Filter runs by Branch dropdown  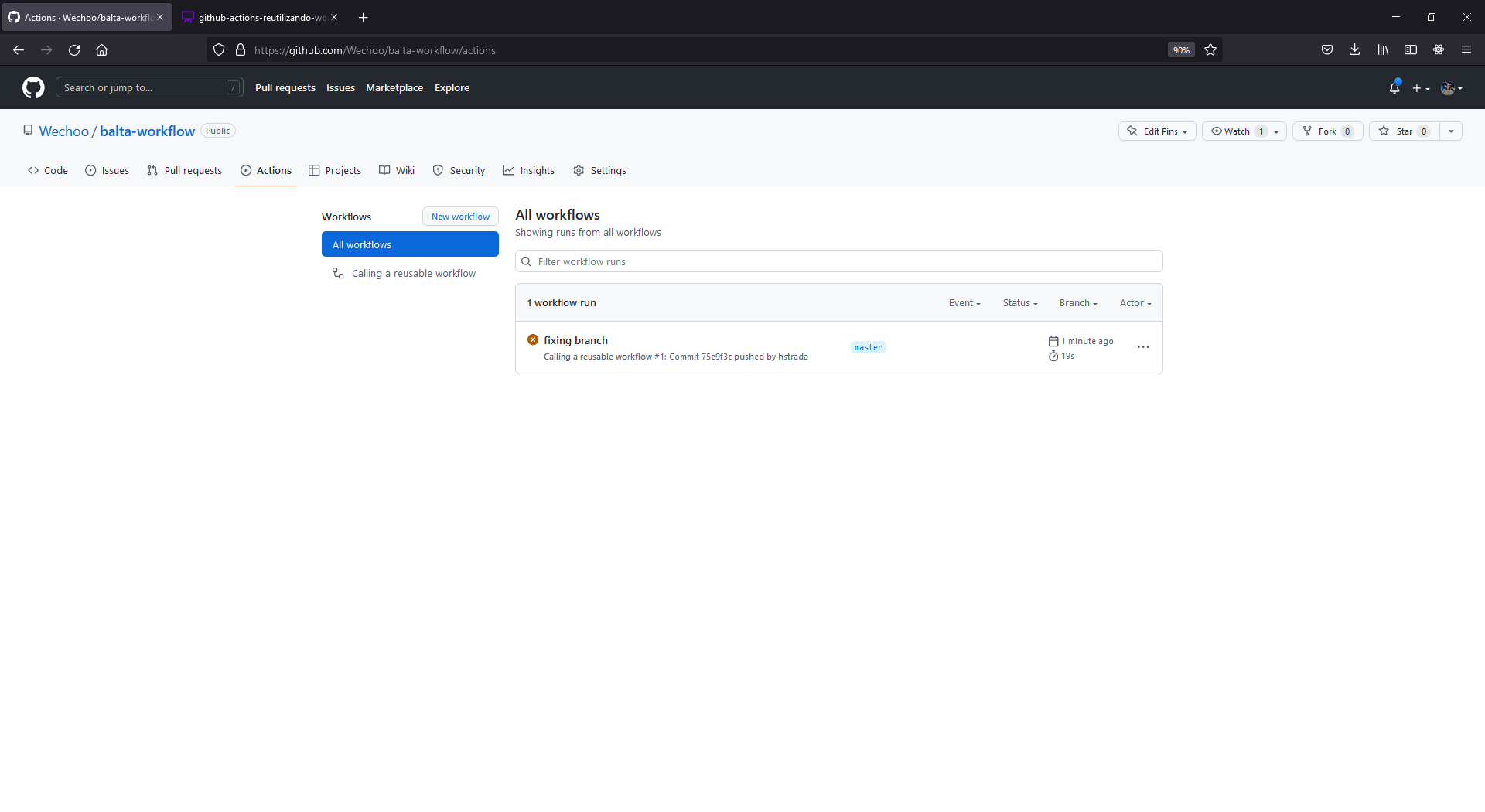click(1078, 303)
